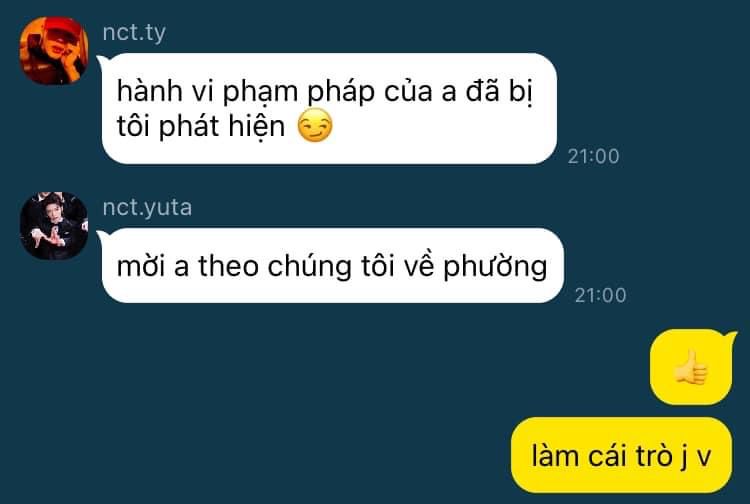
Task: Click the nct.ty username label
Action: tap(134, 33)
